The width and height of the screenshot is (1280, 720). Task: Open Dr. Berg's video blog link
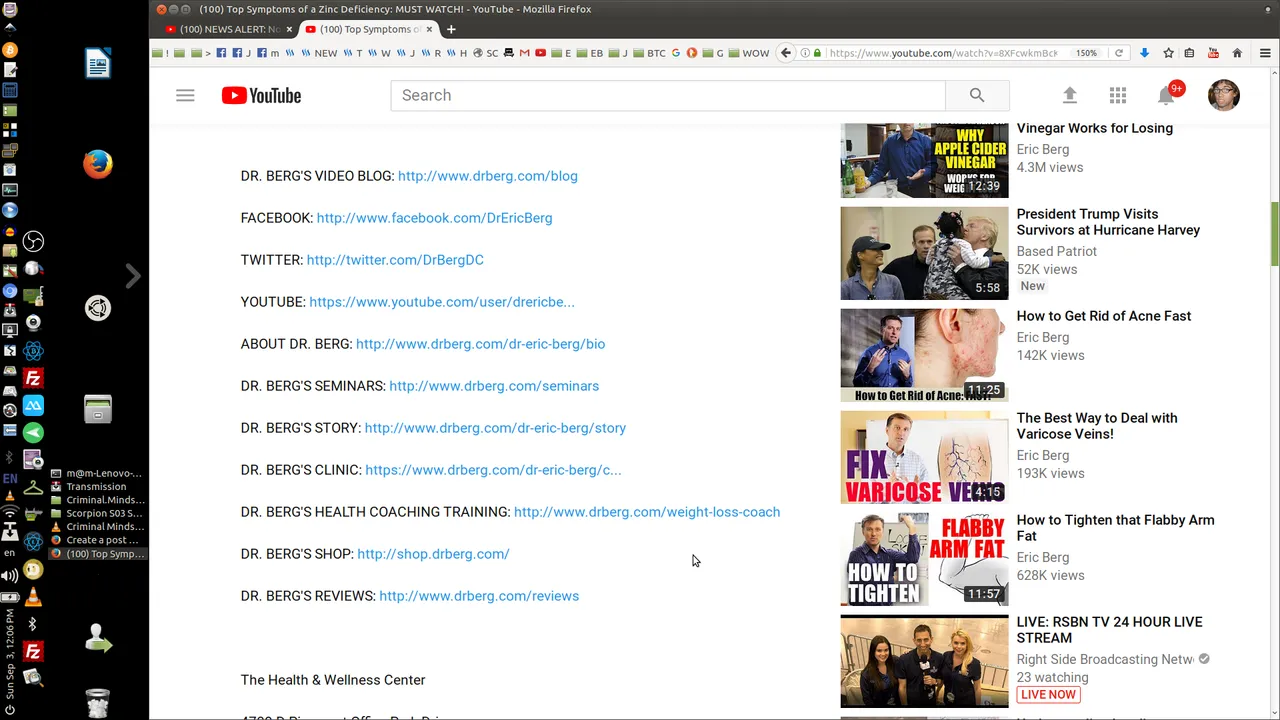click(487, 176)
